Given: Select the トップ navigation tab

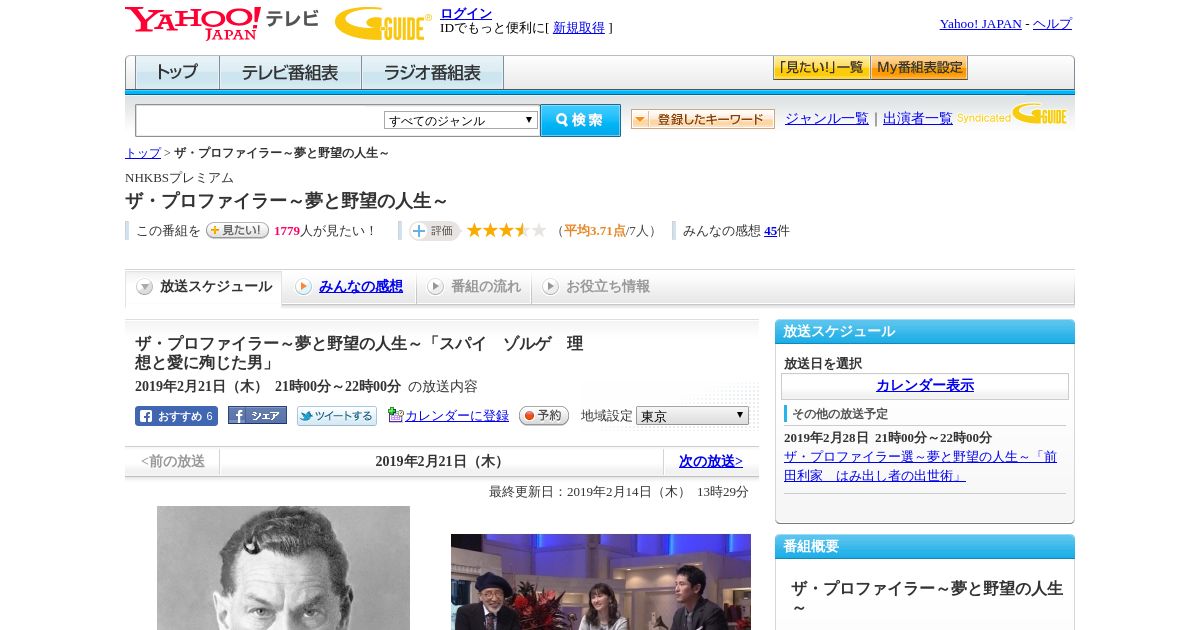Looking at the screenshot, I should 177,73.
